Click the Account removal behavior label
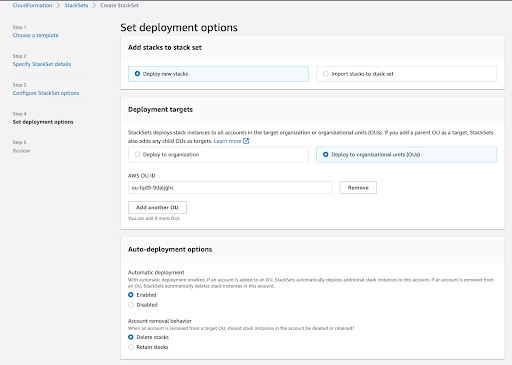The image size is (512, 365). 160,321
